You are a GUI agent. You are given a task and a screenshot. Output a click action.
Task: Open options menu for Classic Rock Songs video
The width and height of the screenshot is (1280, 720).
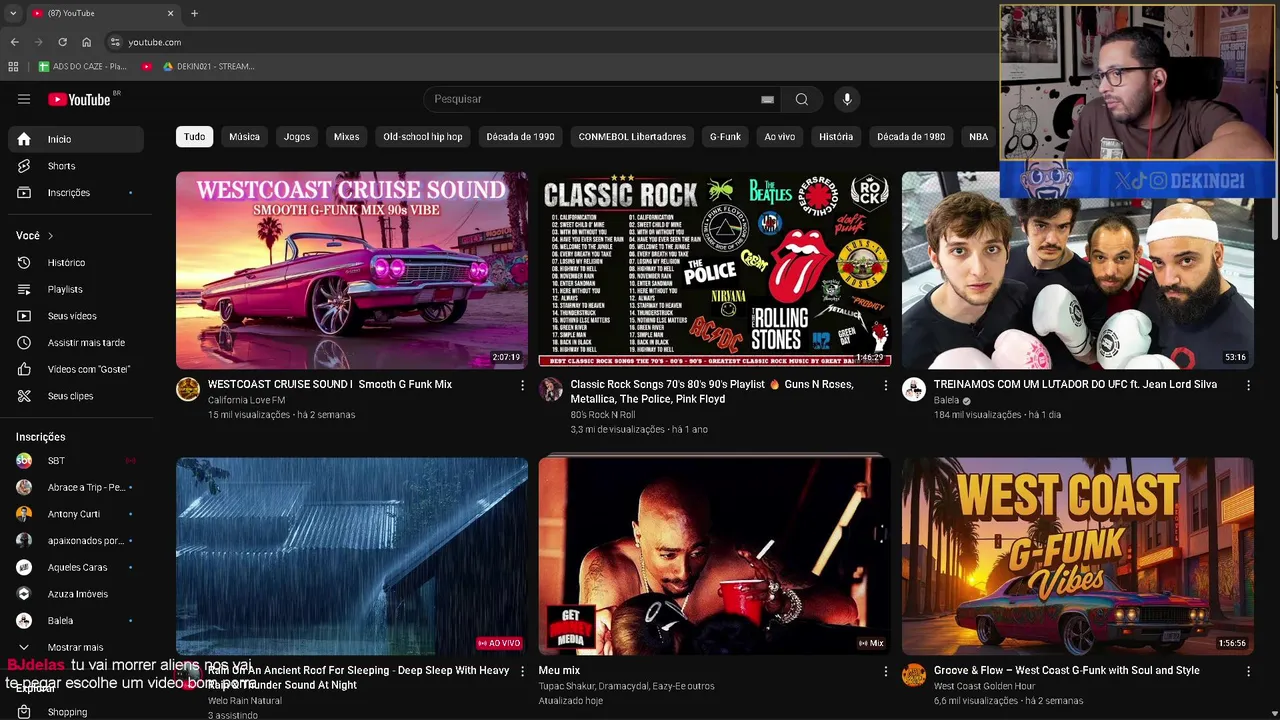point(885,385)
